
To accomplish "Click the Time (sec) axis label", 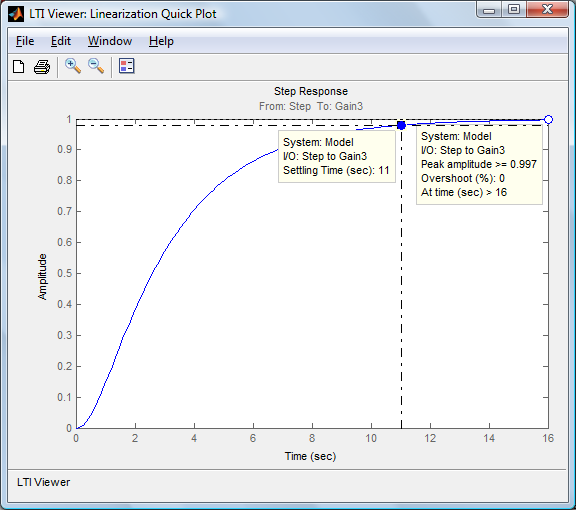I will tap(310, 456).
